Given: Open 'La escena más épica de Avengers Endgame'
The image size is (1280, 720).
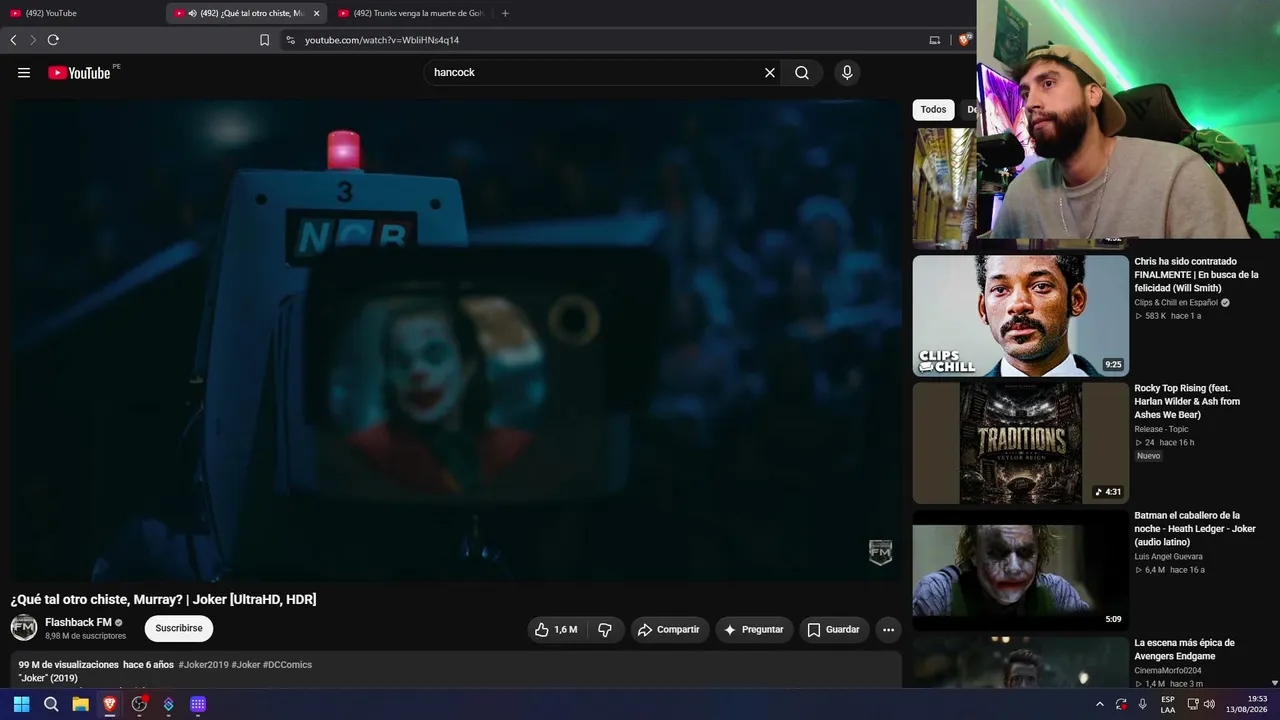Looking at the screenshot, I should [1184, 650].
